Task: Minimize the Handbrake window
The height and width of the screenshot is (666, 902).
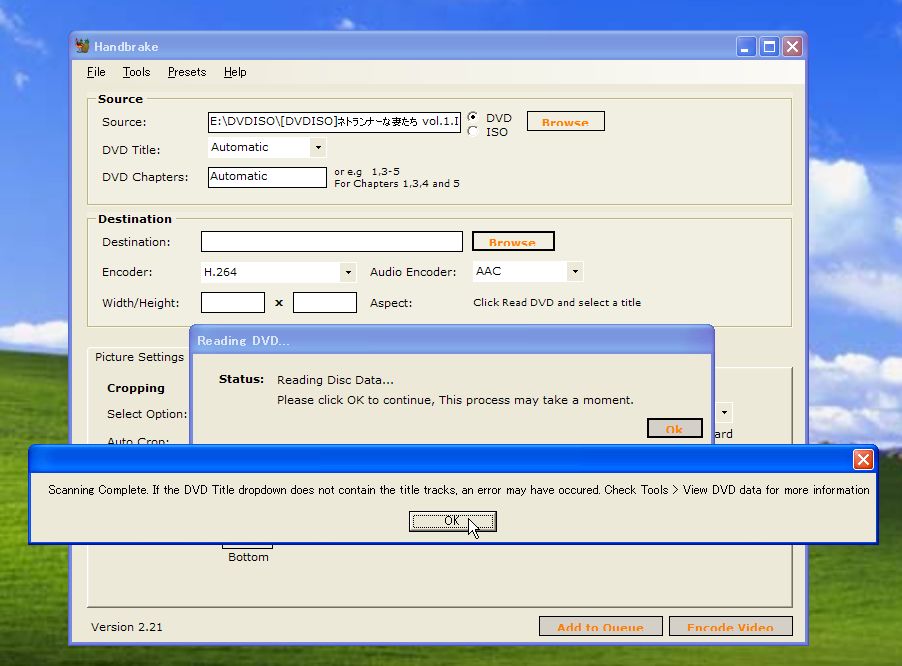Action: pos(746,47)
